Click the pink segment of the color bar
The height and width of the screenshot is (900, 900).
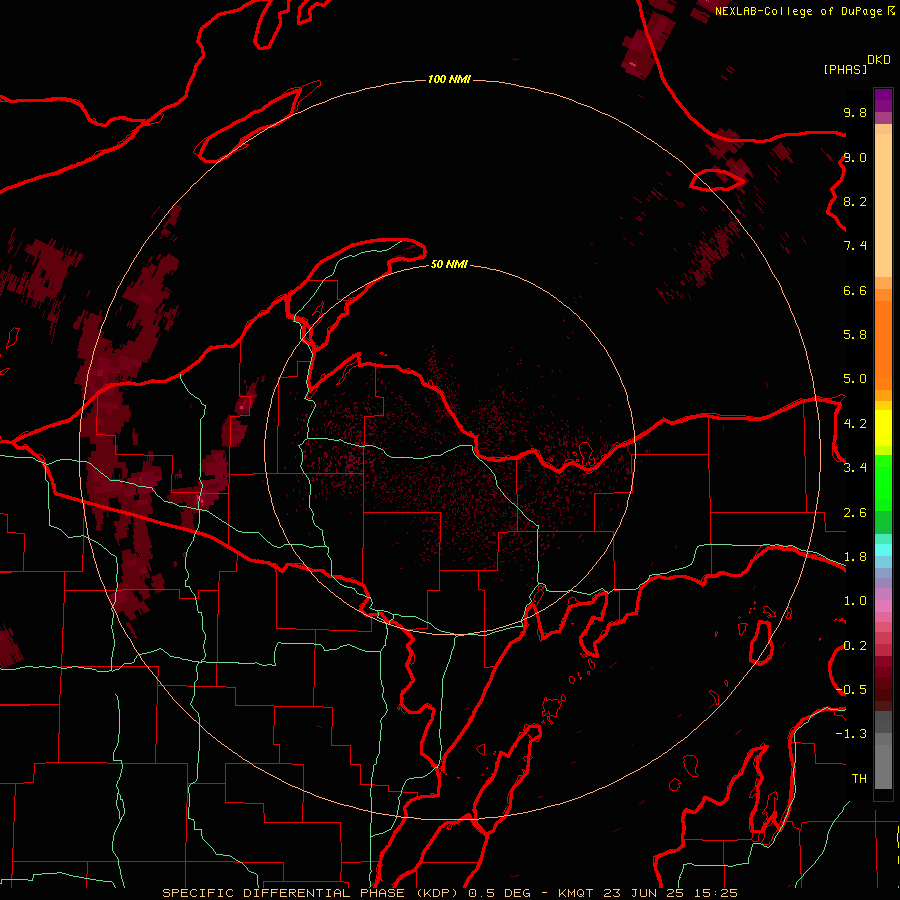coord(883,606)
